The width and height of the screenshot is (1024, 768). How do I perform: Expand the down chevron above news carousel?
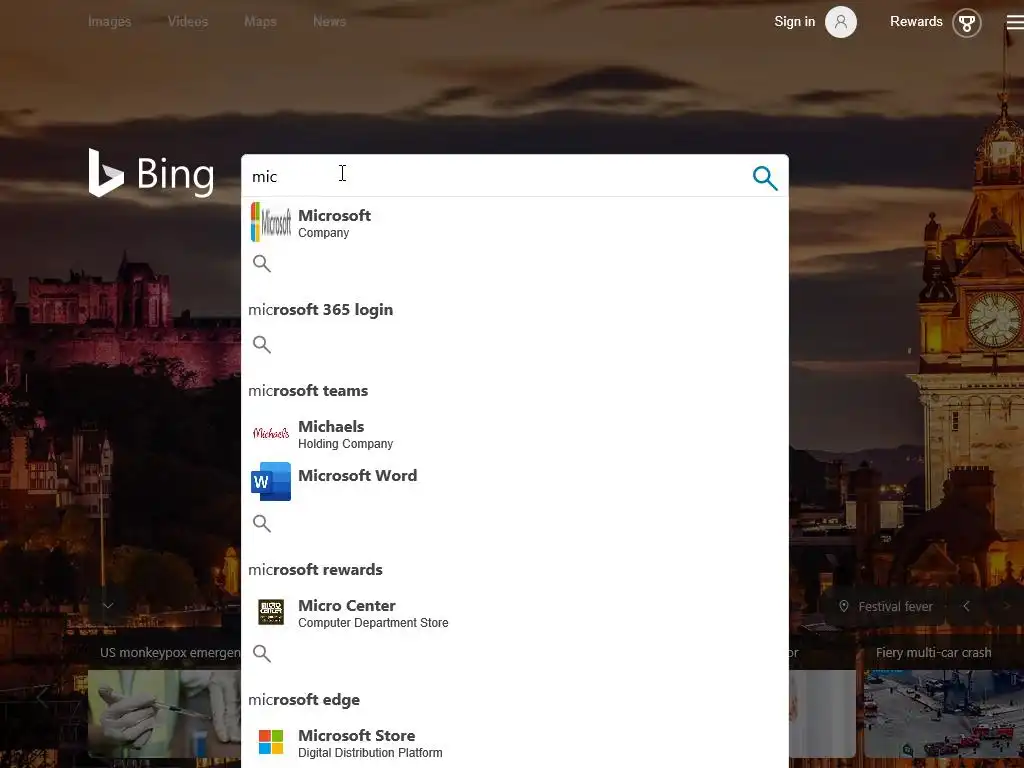point(108,605)
